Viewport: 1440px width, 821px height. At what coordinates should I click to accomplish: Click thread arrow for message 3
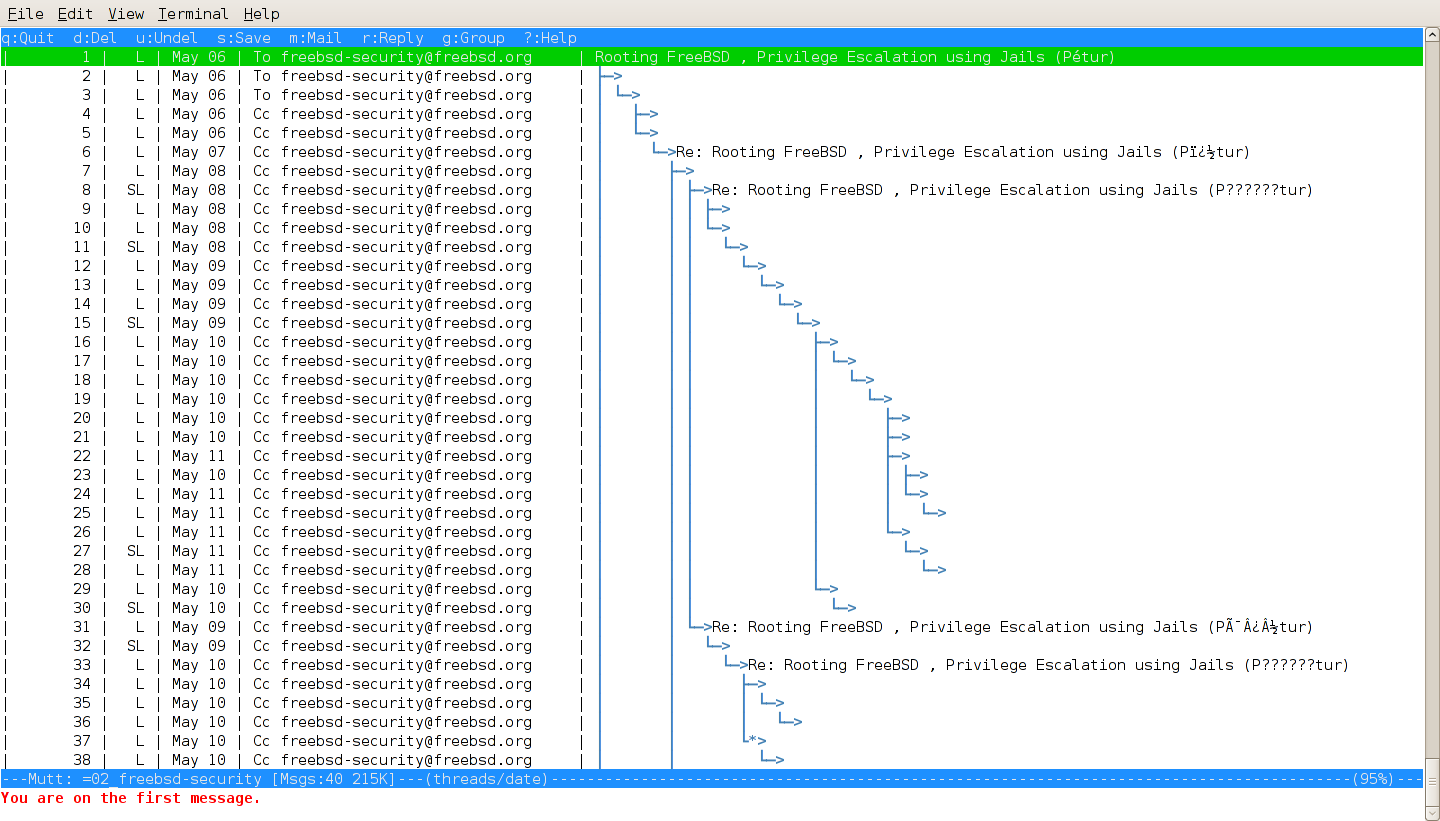(x=630, y=95)
